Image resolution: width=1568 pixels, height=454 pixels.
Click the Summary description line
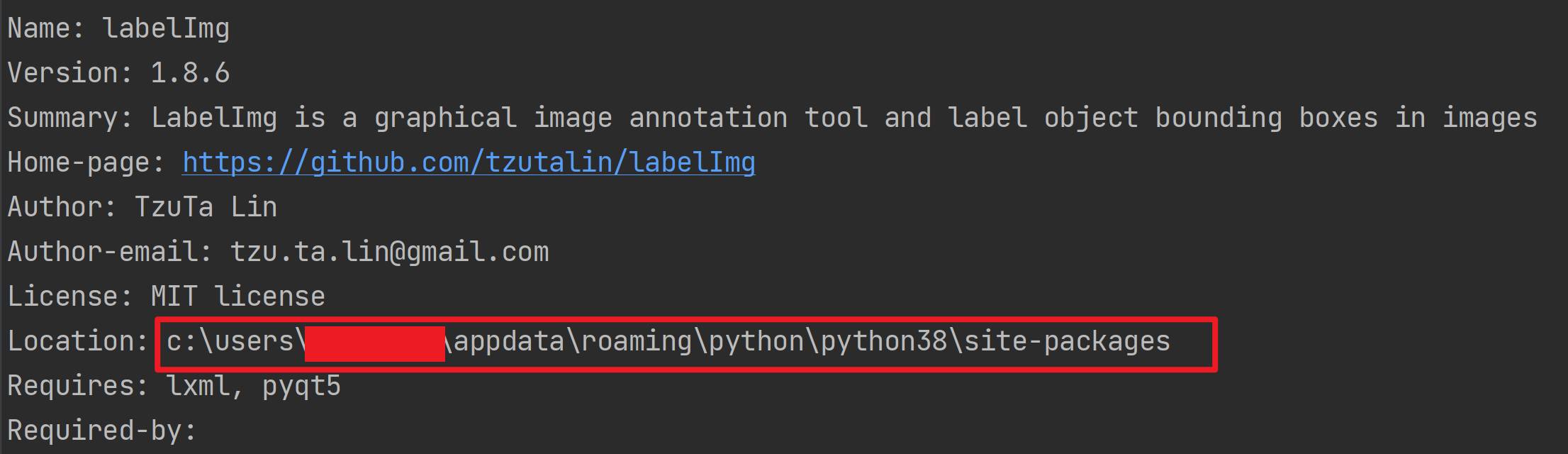point(773,118)
